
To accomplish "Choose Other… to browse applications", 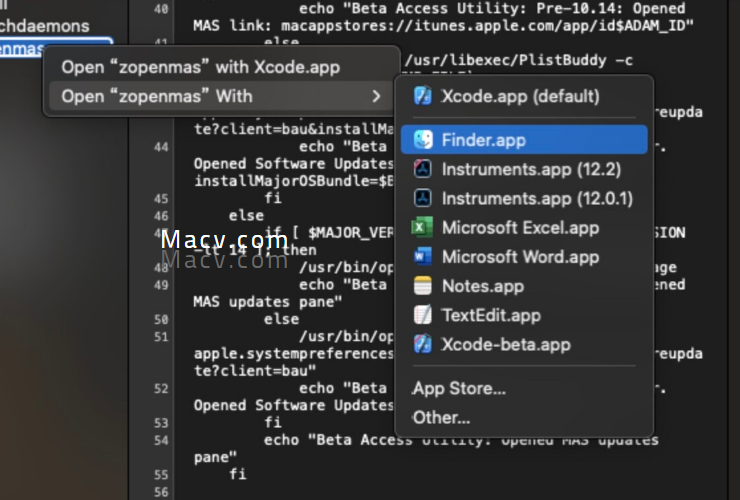I will (x=524, y=417).
